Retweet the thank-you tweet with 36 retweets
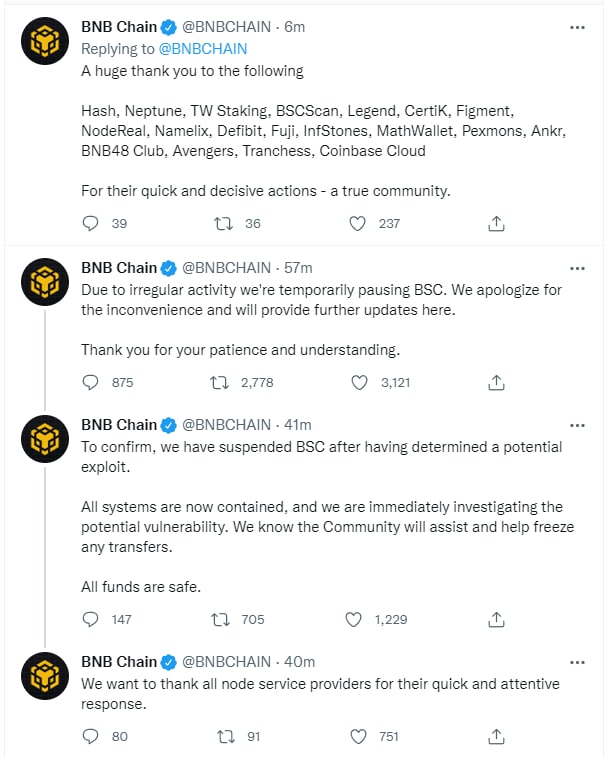This screenshot has height=758, width=605. (225, 224)
